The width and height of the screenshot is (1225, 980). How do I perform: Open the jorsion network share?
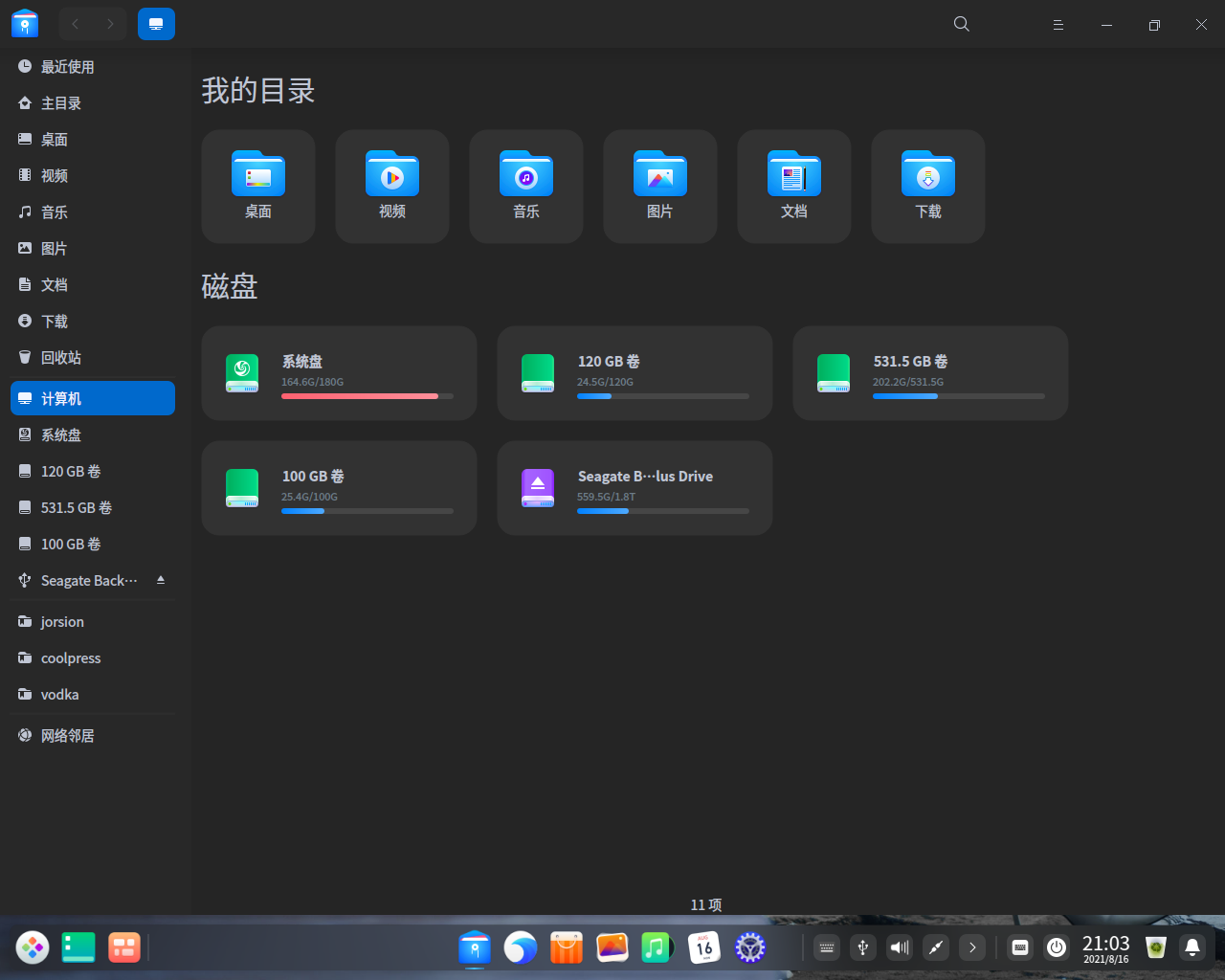pyautogui.click(x=62, y=622)
